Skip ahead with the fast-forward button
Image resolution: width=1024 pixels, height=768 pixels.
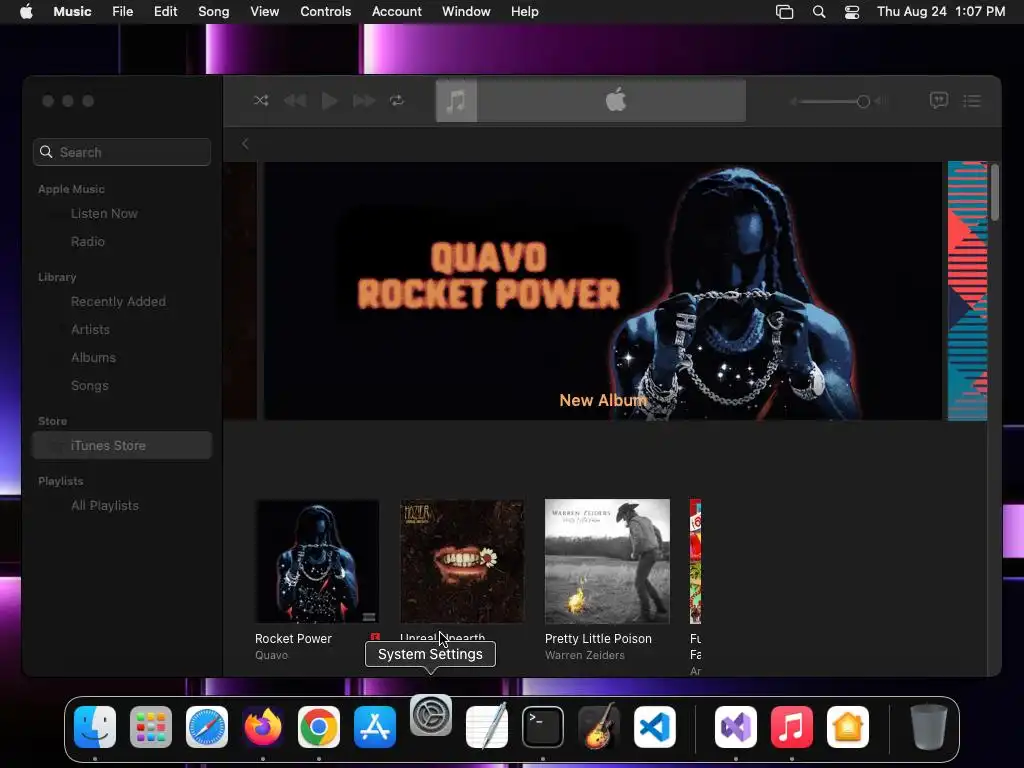364,101
